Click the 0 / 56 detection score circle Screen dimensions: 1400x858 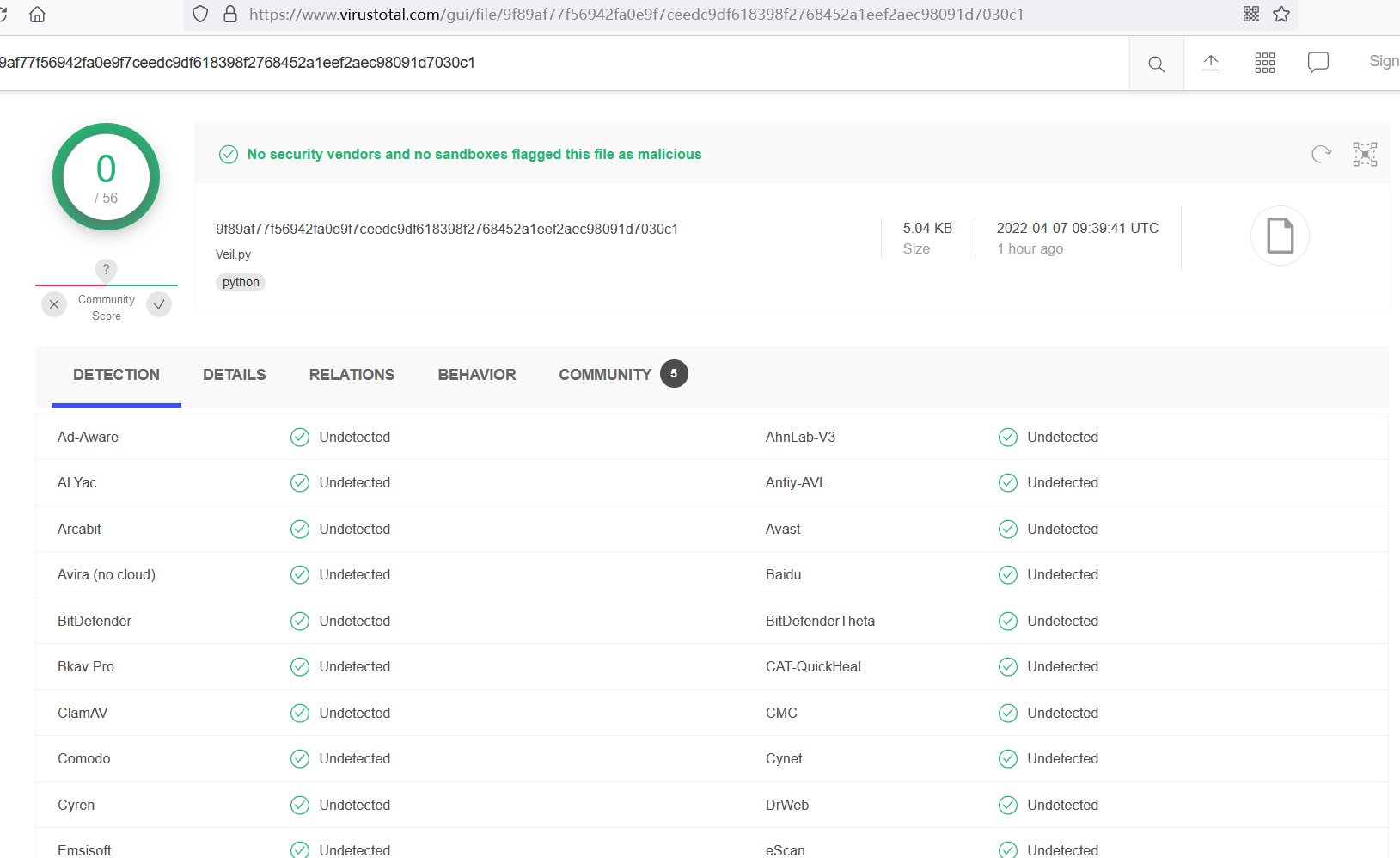pos(106,177)
